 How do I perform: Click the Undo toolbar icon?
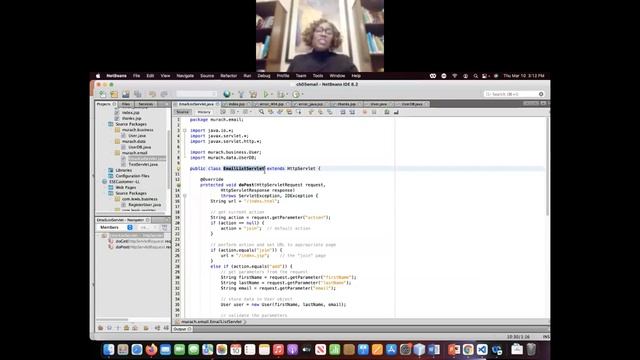(152, 94)
